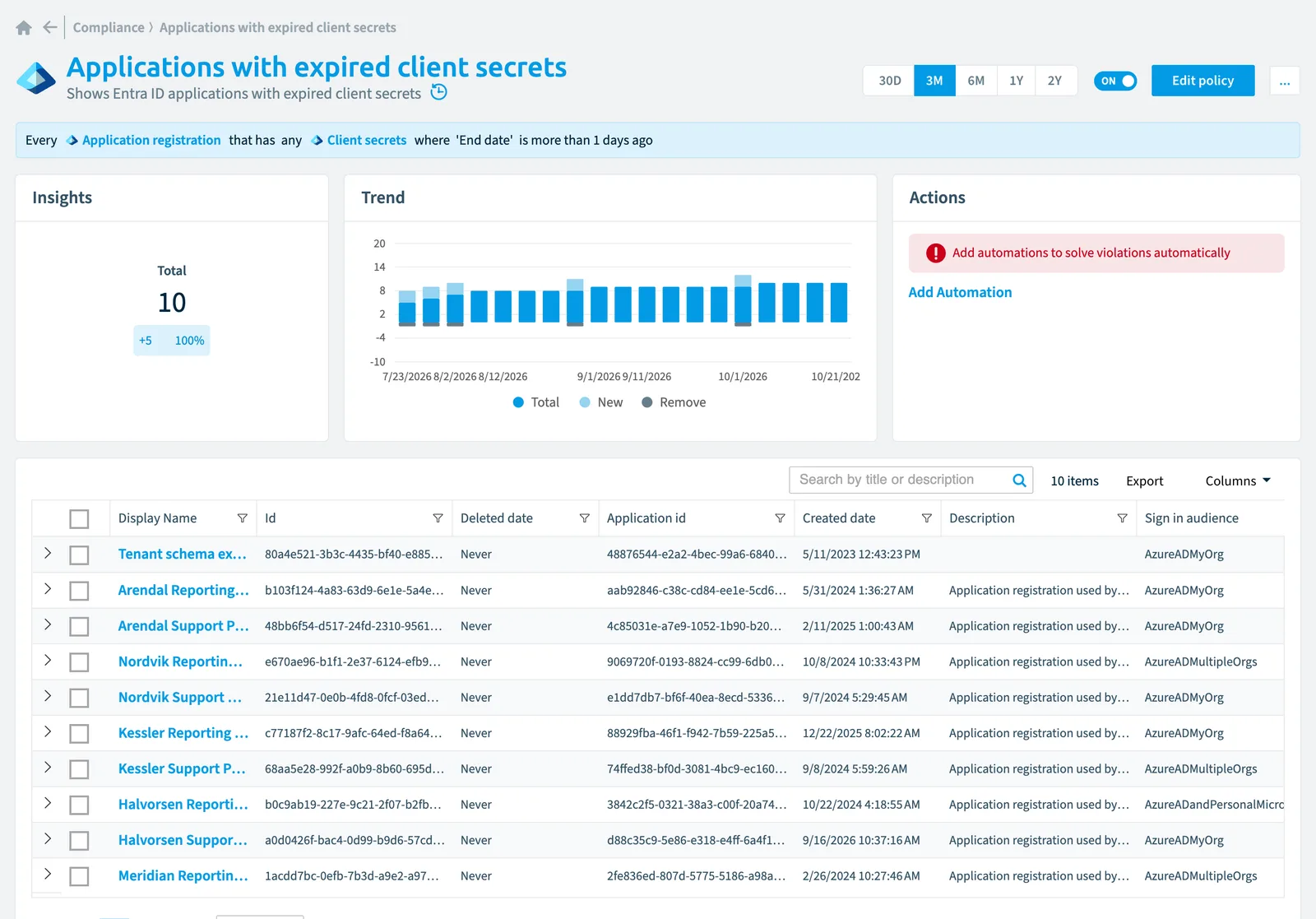
Task: Toggle the New legend series dot
Action: (585, 402)
